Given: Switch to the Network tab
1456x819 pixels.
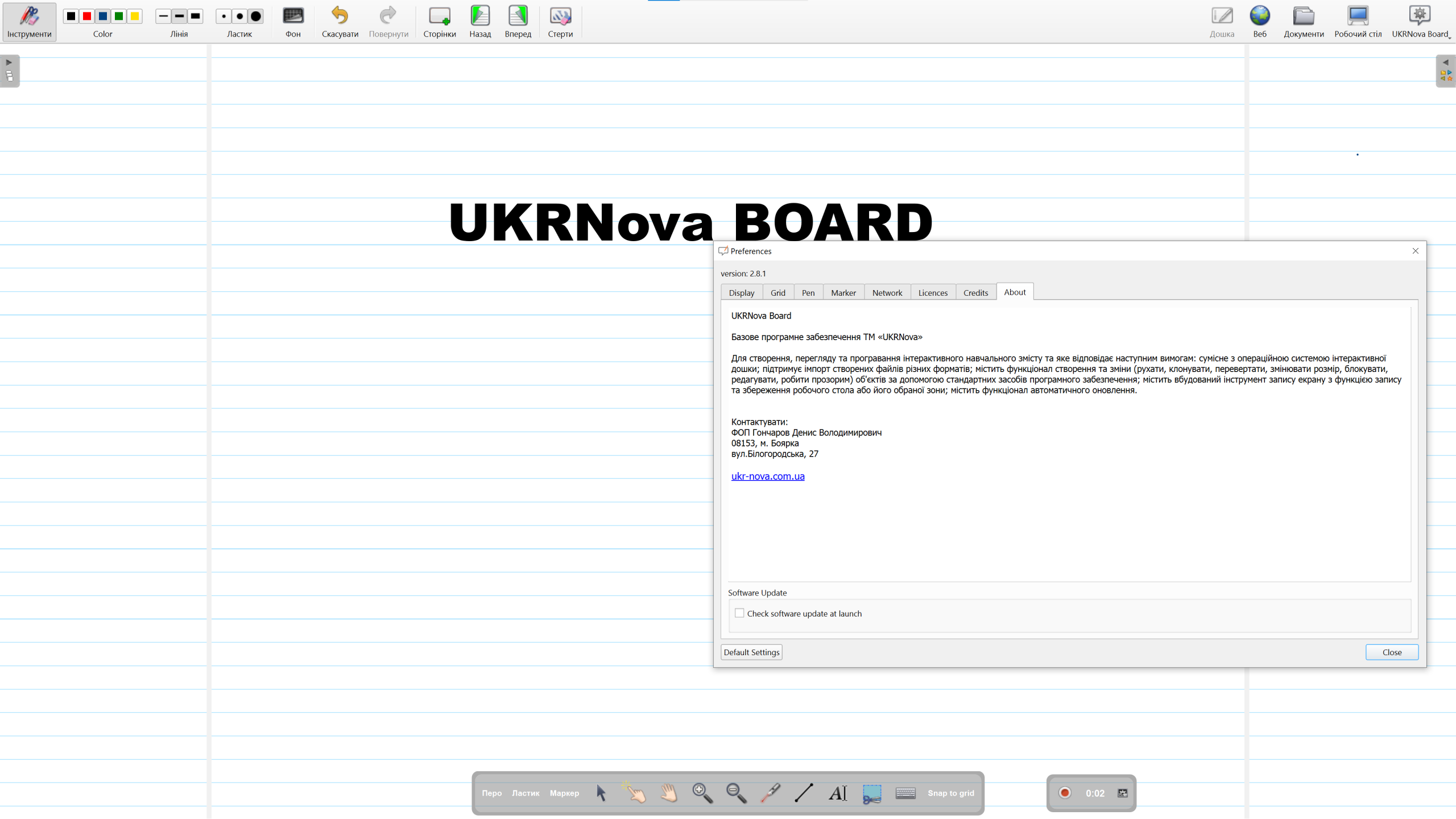Looking at the screenshot, I should tap(887, 293).
